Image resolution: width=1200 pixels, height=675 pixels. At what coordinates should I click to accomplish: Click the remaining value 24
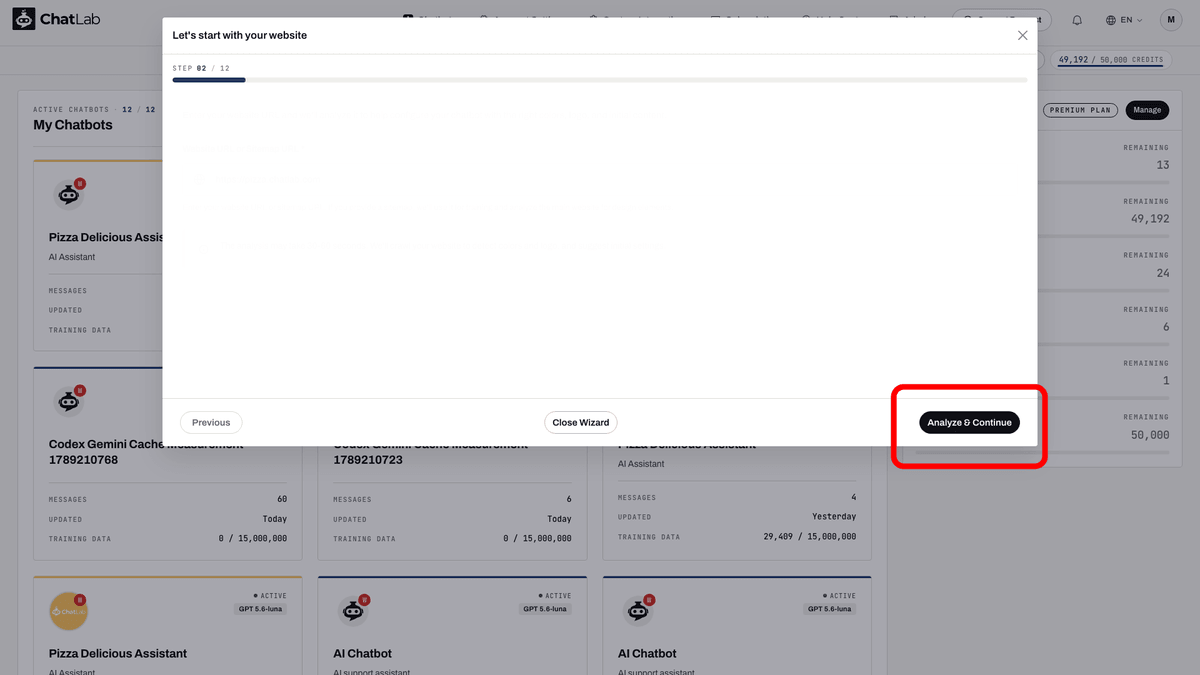point(1162,273)
